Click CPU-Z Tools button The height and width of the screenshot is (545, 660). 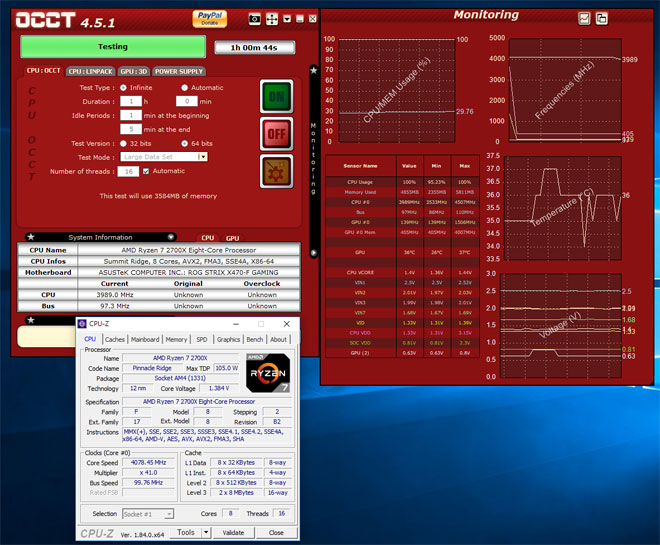point(186,532)
